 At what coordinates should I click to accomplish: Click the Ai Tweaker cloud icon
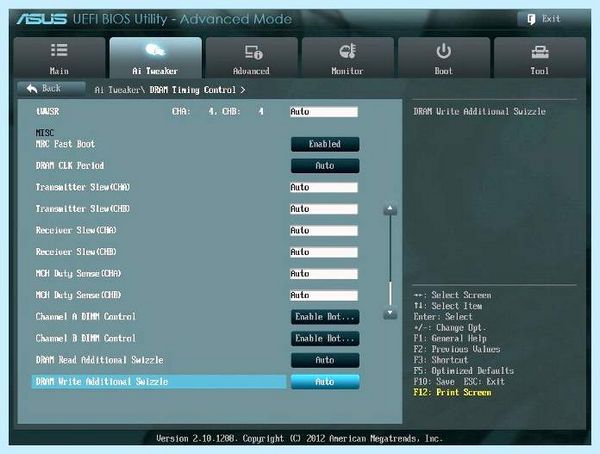coord(155,50)
